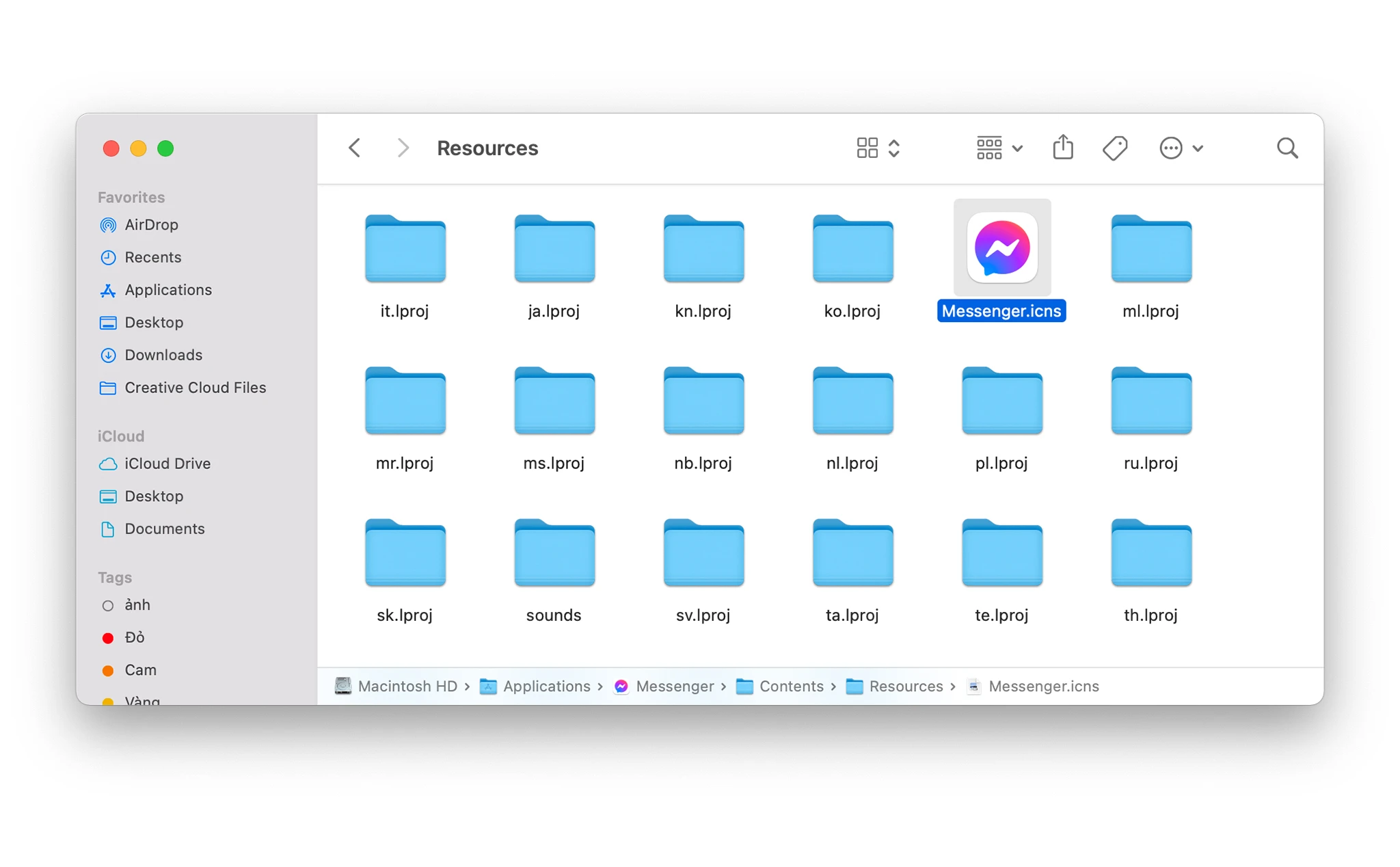Screen dimensions: 1400x867
Task: Click Contents in the path bar
Action: point(780,686)
